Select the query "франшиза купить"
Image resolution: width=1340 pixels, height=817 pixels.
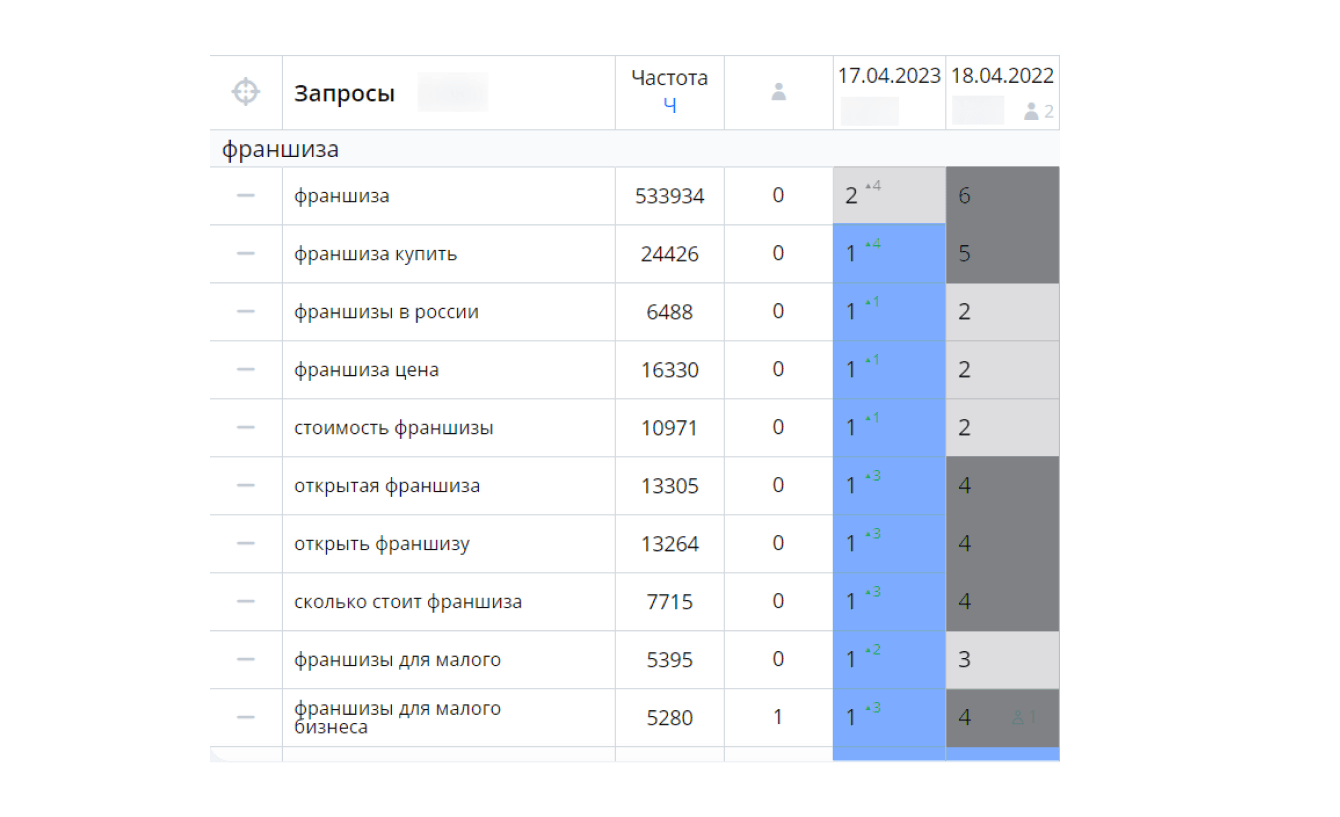point(375,254)
